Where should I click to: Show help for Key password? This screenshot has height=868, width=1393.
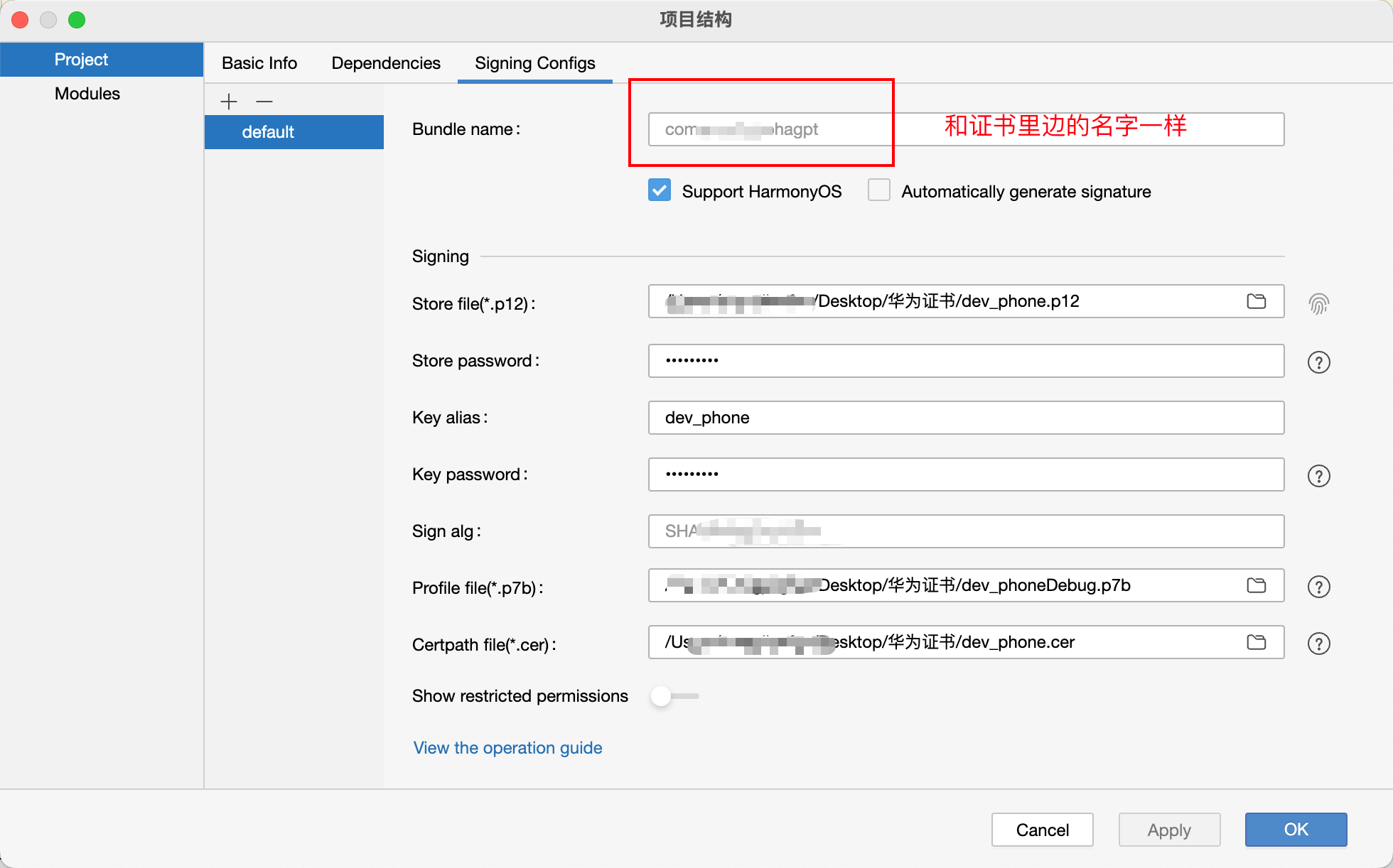click(1318, 476)
